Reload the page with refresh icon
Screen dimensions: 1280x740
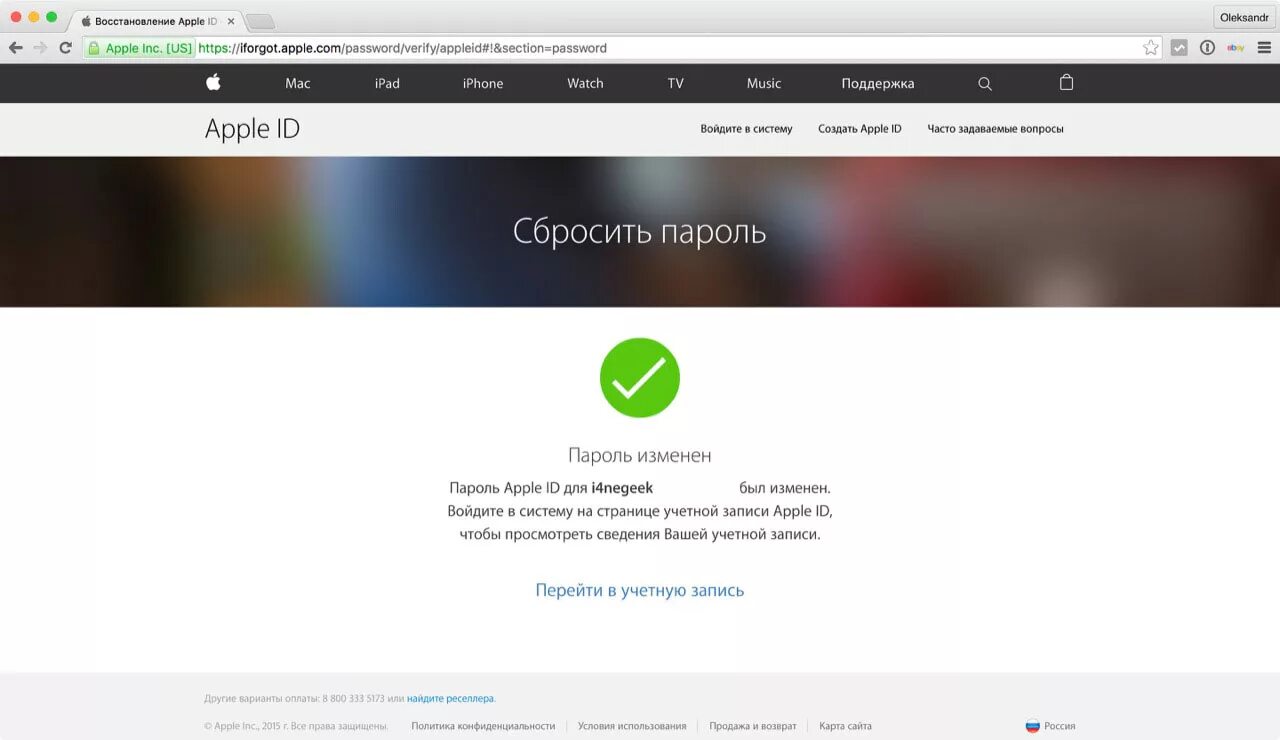point(66,48)
